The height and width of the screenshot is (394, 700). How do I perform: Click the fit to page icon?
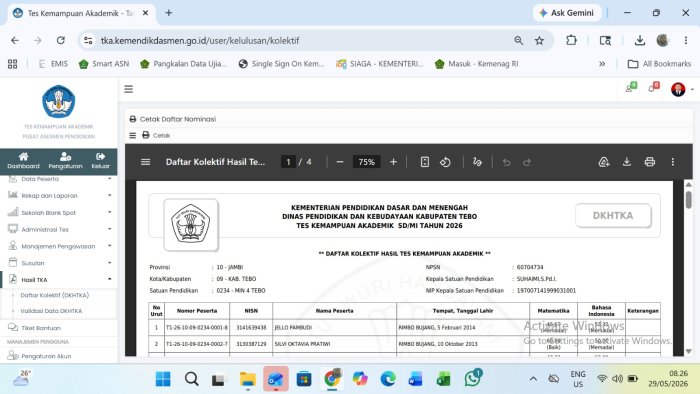(425, 162)
